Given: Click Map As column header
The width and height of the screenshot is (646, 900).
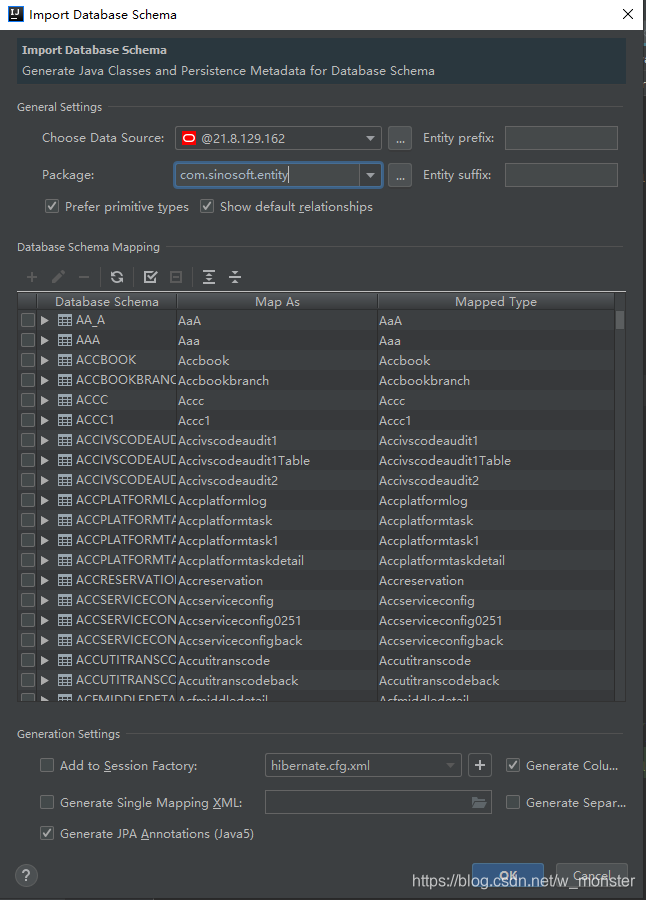Looking at the screenshot, I should 277,301.
